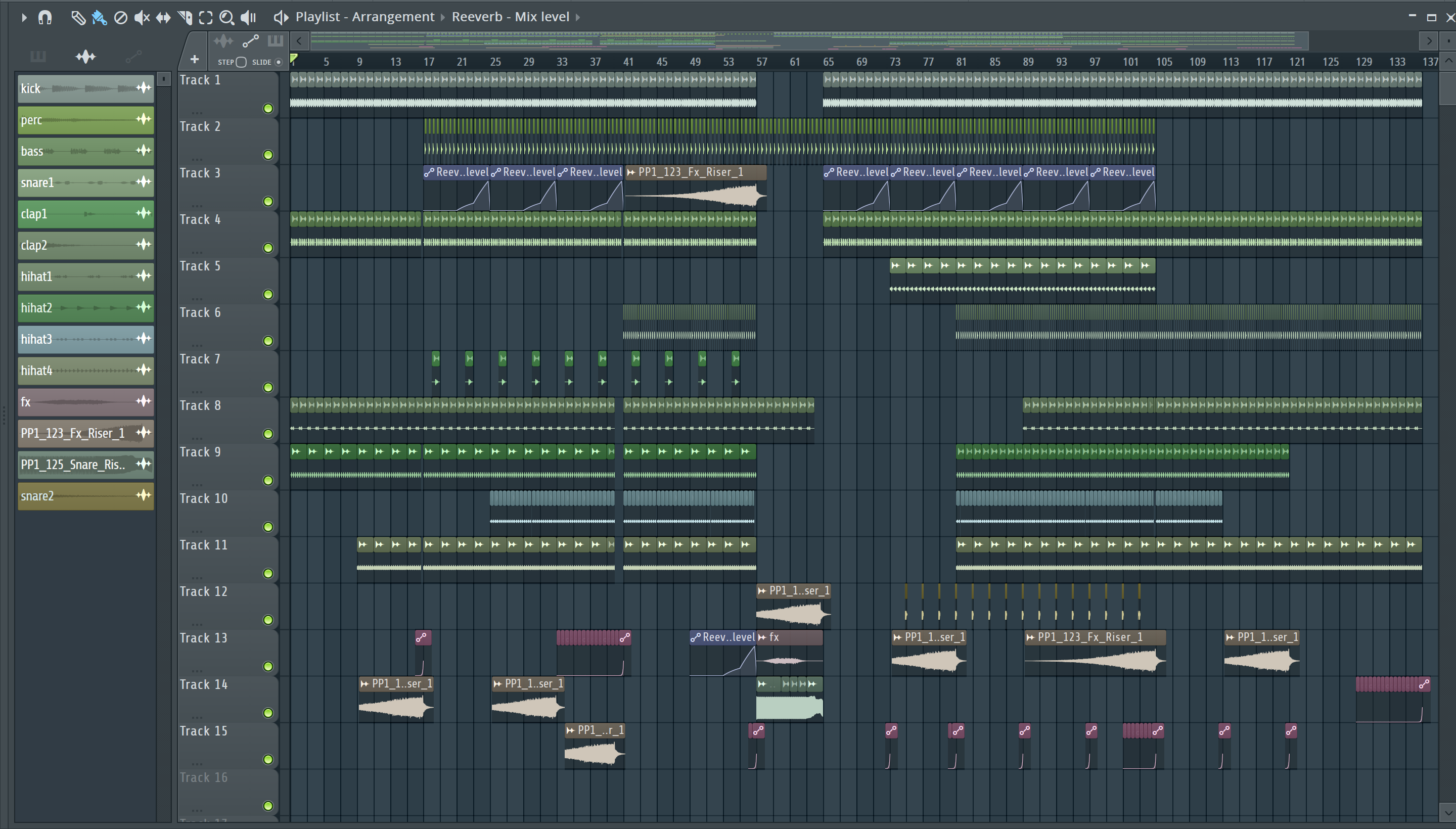
Task: Mute Track 3 using its green LED
Action: 267,202
